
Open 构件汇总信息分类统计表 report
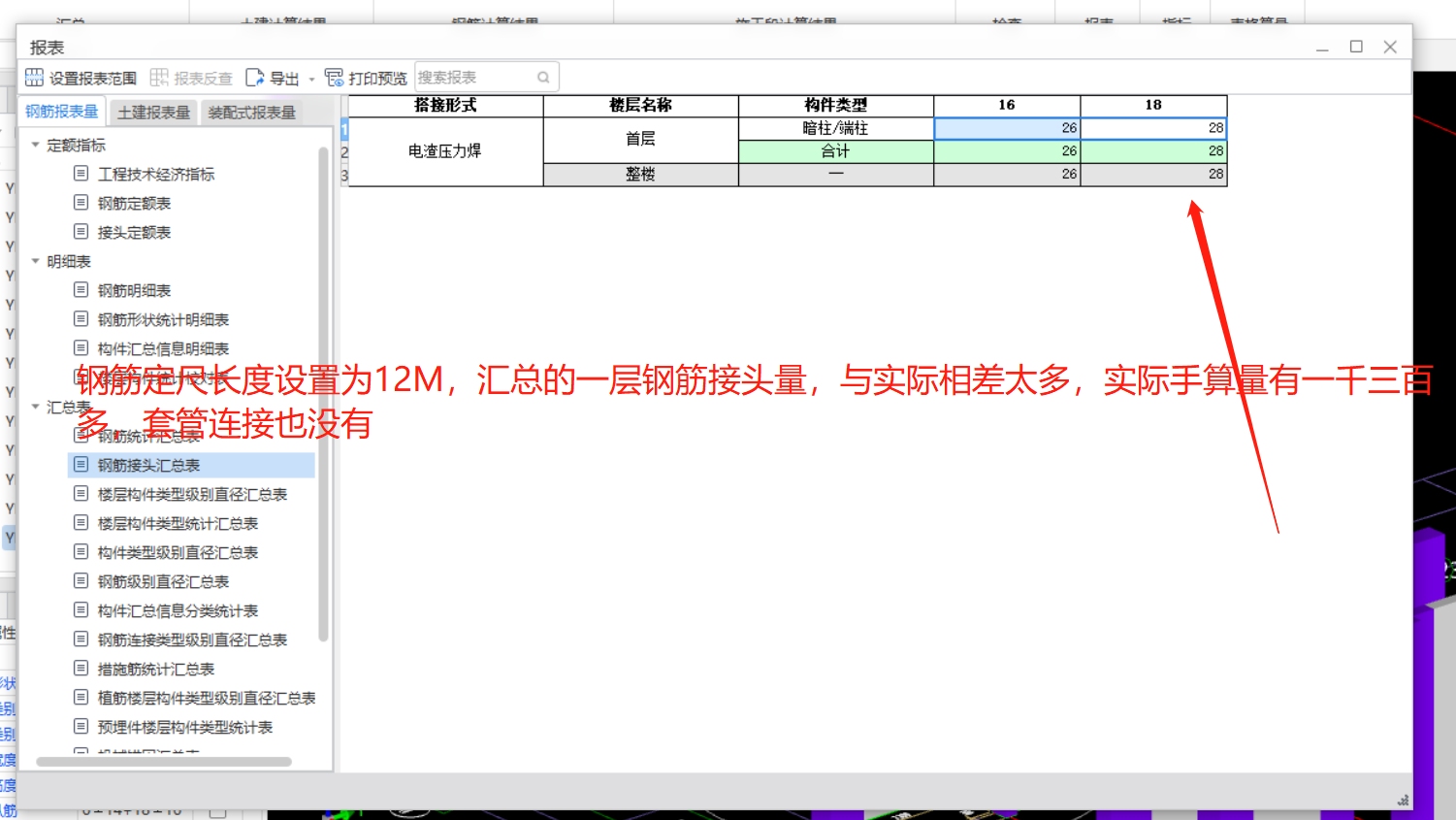pos(178,610)
